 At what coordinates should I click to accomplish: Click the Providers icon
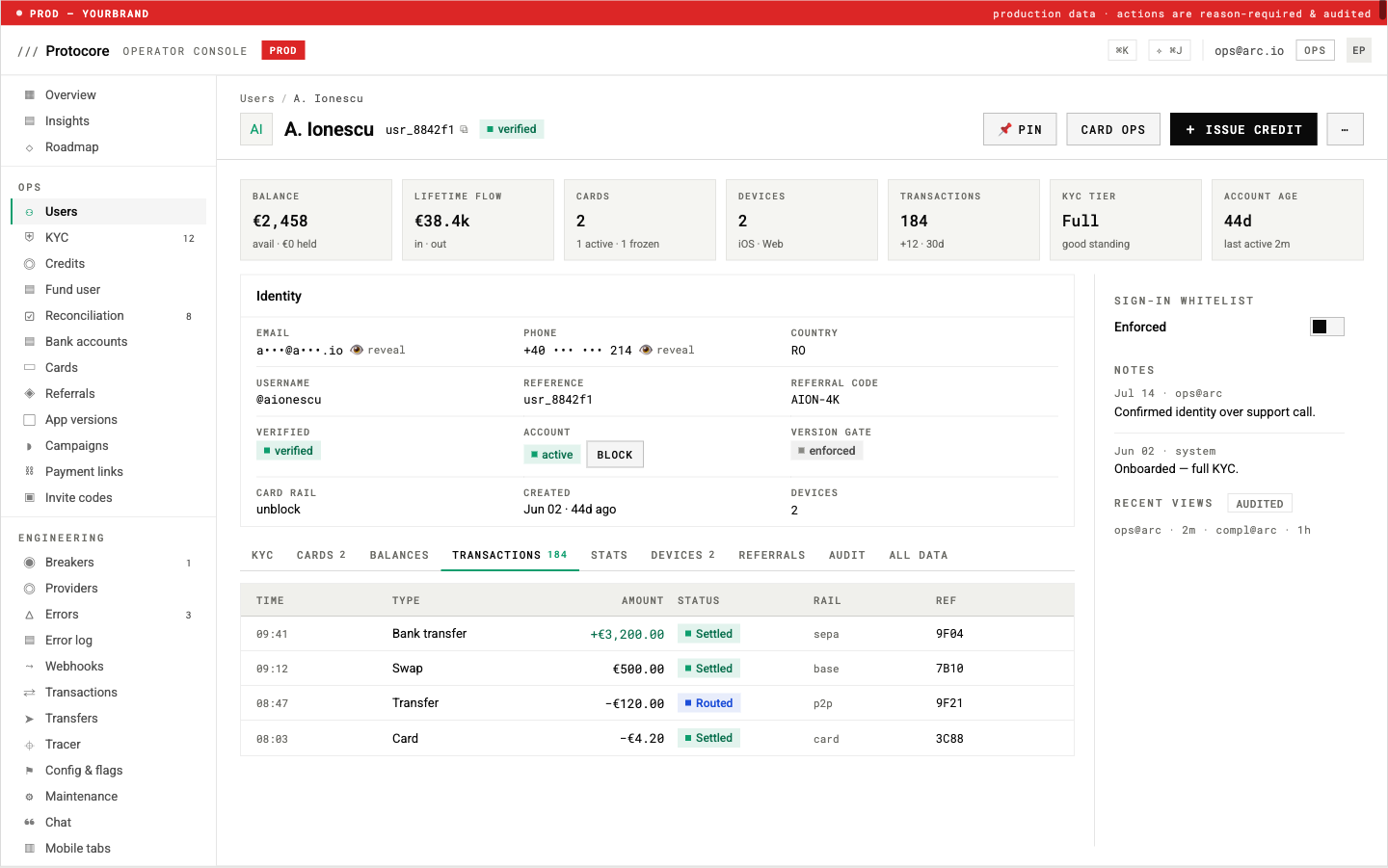pyautogui.click(x=29, y=589)
